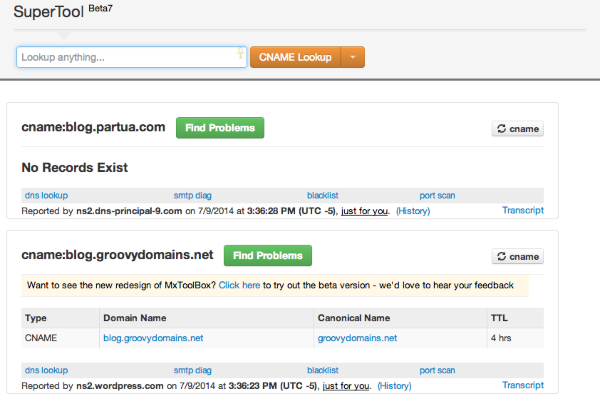Open the blog.groovydomains.net domain name link
The width and height of the screenshot is (600, 404).
pyautogui.click(x=153, y=338)
